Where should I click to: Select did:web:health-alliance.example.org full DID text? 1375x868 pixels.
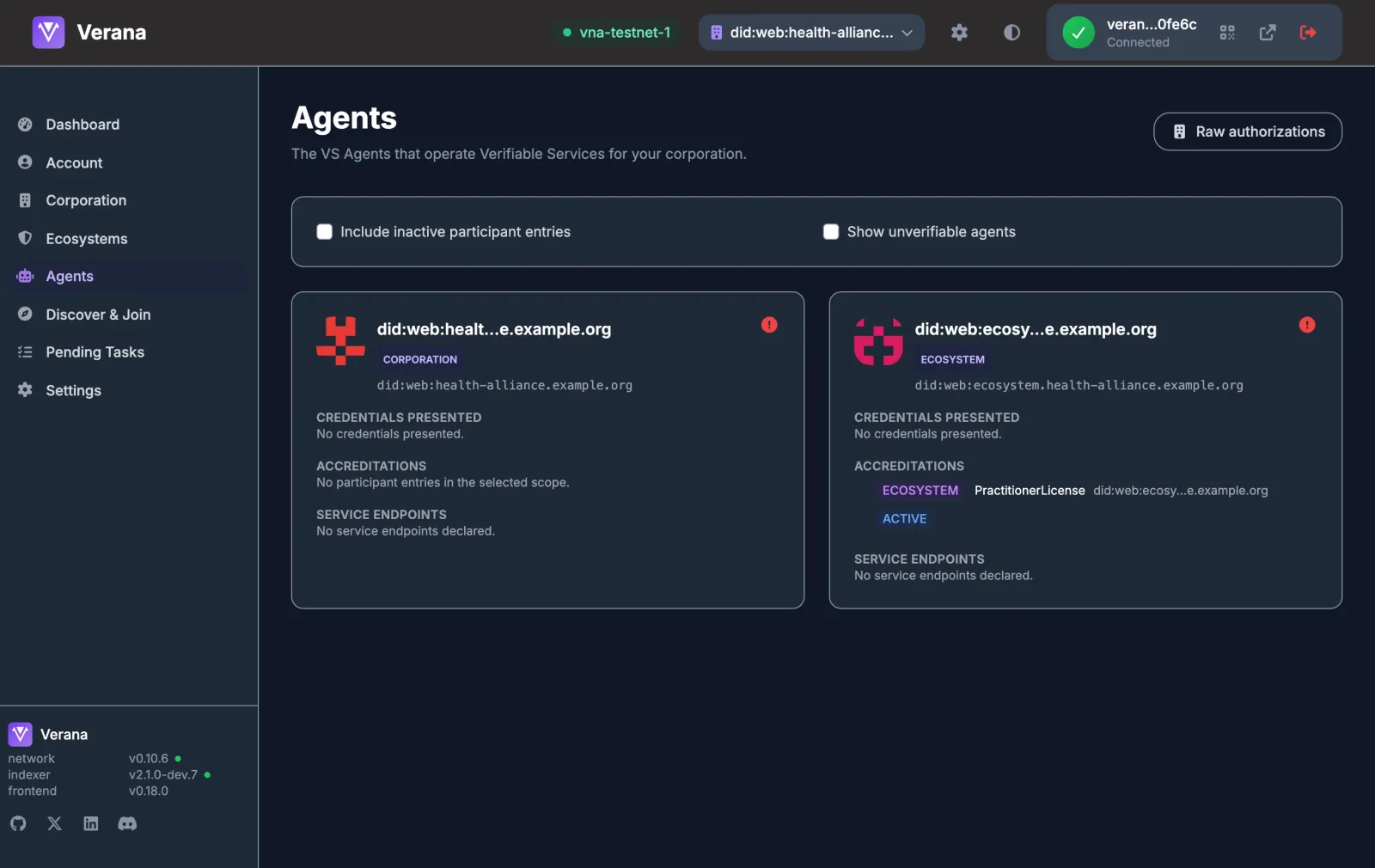pyautogui.click(x=504, y=385)
